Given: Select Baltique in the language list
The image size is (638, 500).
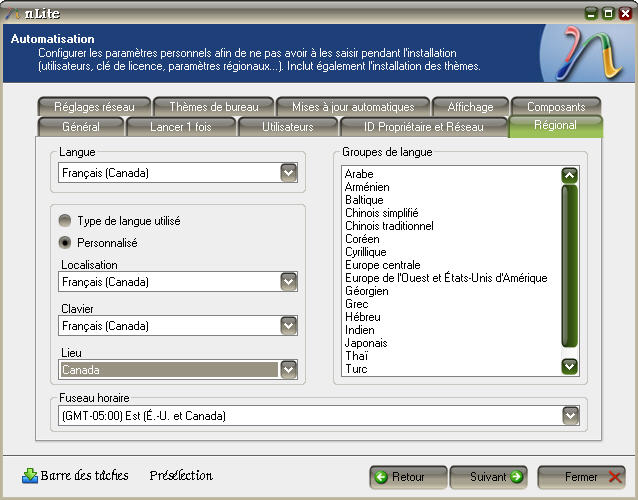Looking at the screenshot, I should [364, 200].
